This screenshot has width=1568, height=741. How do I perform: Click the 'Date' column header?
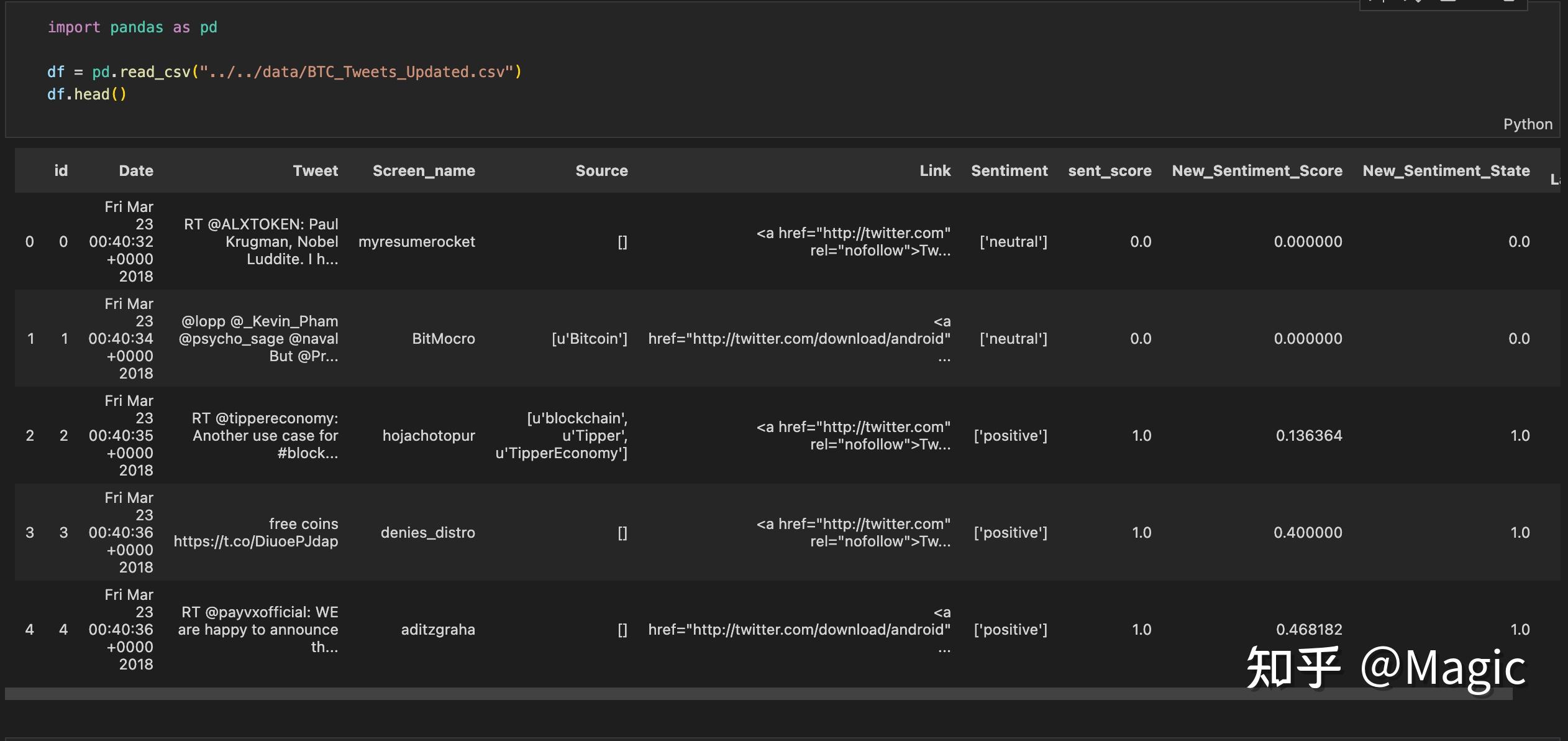[x=136, y=171]
